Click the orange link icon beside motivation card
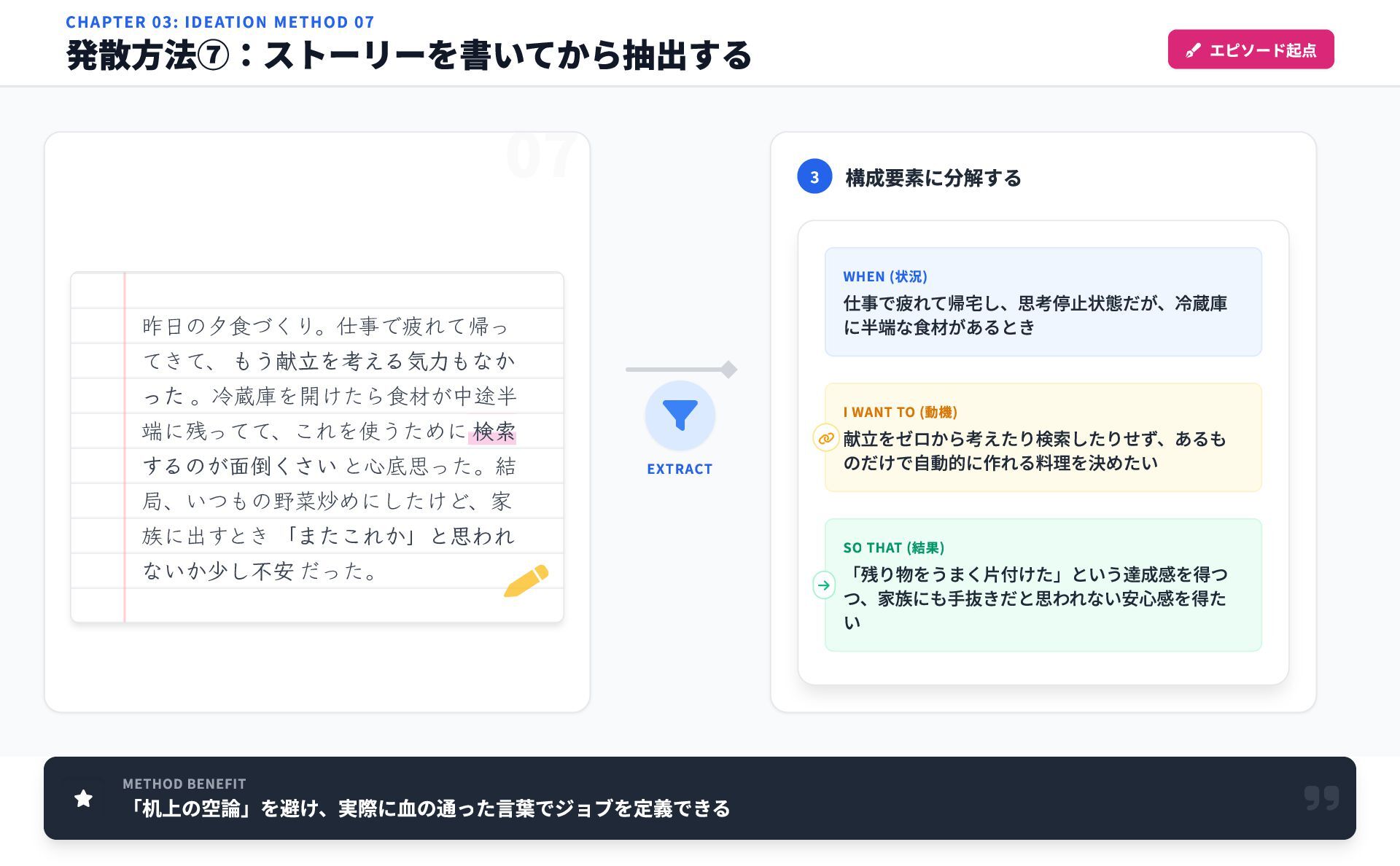This screenshot has width=1400, height=866. pyautogui.click(x=825, y=438)
